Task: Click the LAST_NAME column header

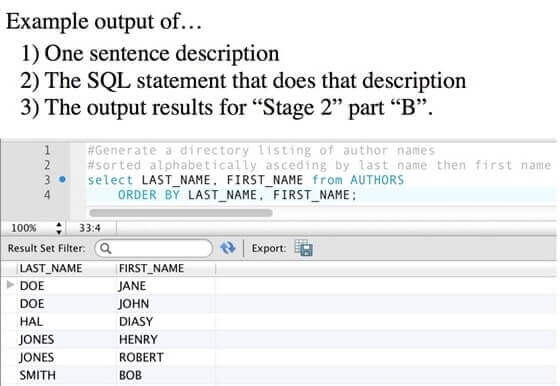Action: click(x=51, y=268)
